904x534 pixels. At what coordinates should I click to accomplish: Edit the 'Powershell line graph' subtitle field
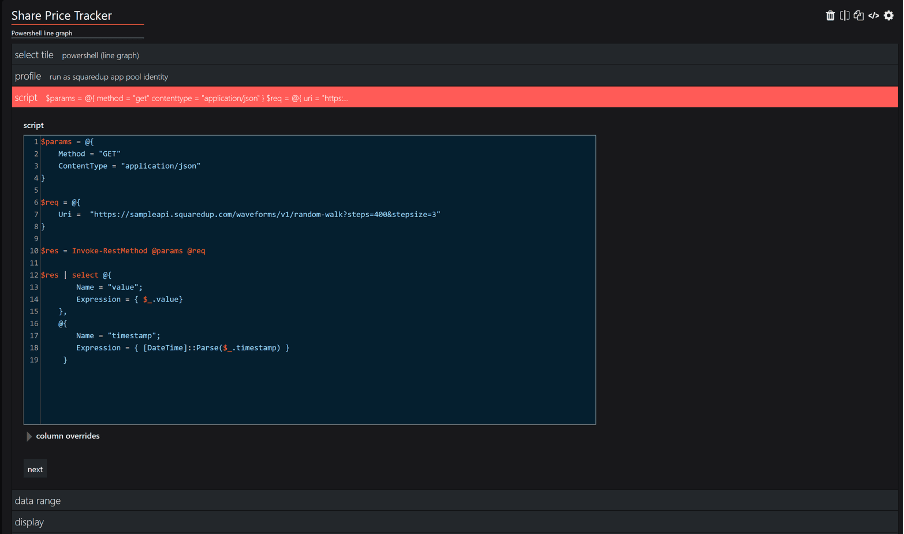[x=77, y=33]
